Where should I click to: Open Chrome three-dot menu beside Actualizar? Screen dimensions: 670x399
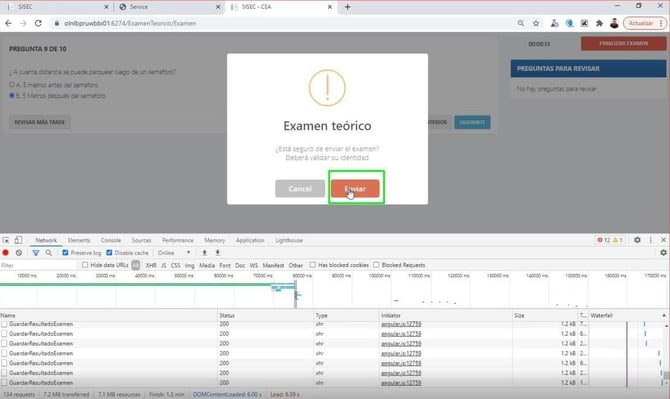click(x=661, y=23)
